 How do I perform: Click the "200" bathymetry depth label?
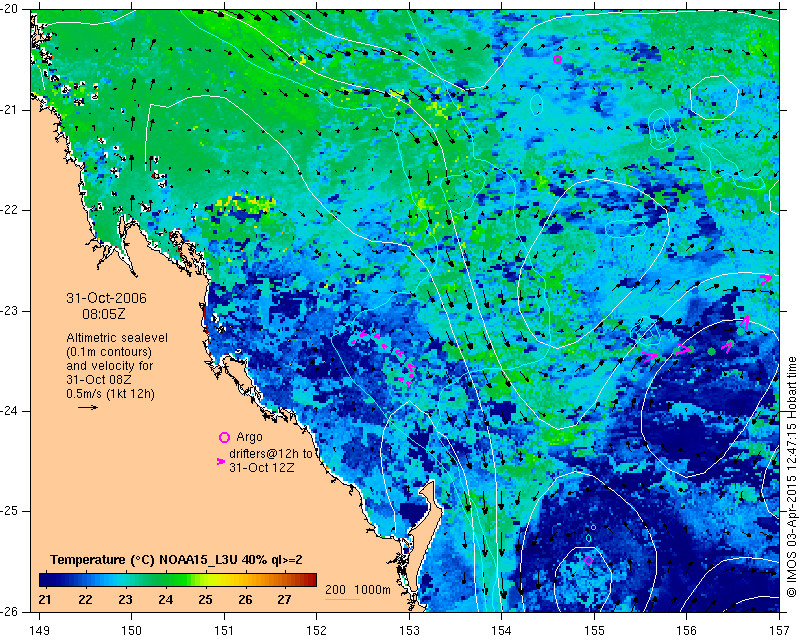pyautogui.click(x=335, y=590)
